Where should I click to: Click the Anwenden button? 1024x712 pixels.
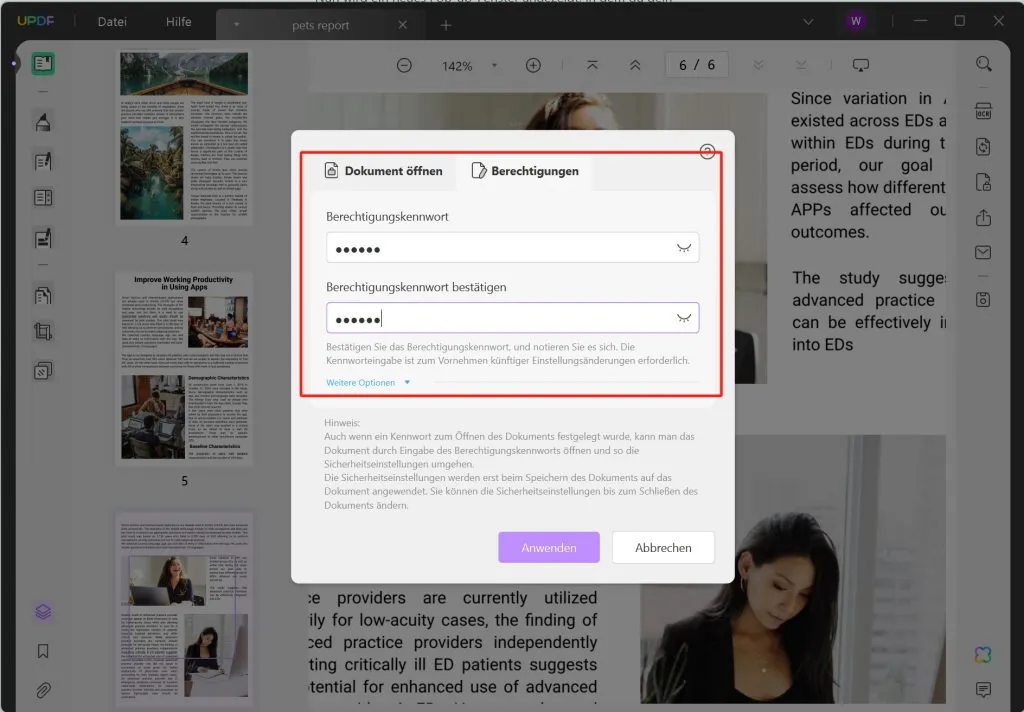549,547
